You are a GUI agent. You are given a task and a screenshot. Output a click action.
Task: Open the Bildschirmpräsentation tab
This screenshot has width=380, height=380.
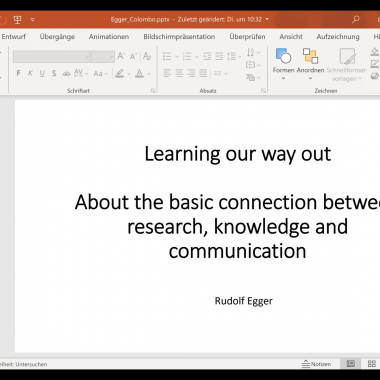[x=179, y=37]
